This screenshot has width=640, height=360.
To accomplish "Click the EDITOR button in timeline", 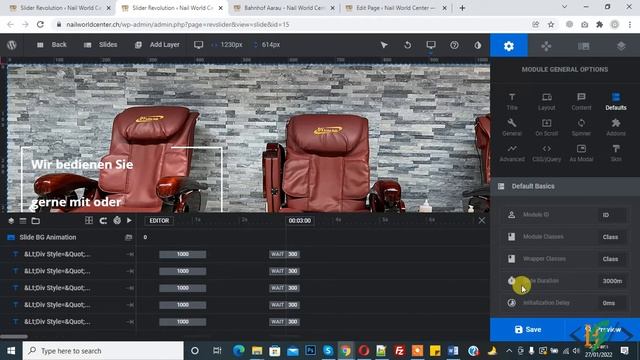I will coord(159,220).
